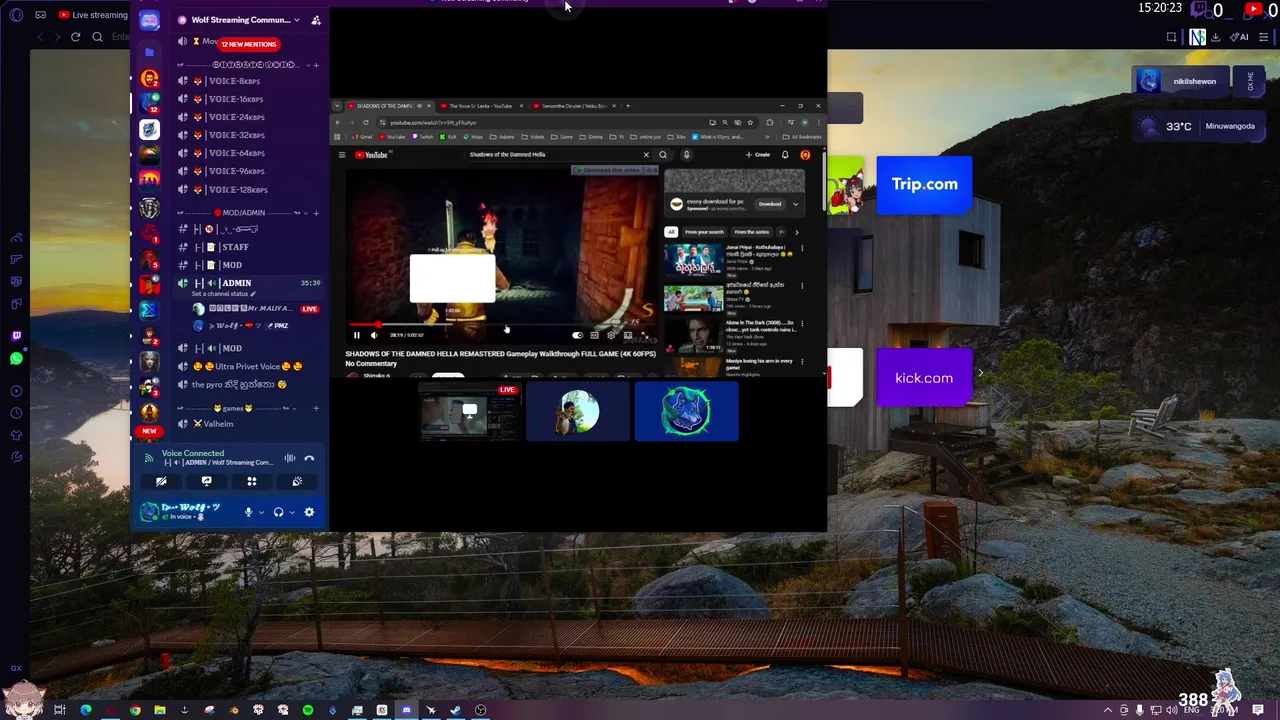This screenshot has height=720, width=1280.
Task: Click the 12 New Mentions badge
Action: coord(248,44)
